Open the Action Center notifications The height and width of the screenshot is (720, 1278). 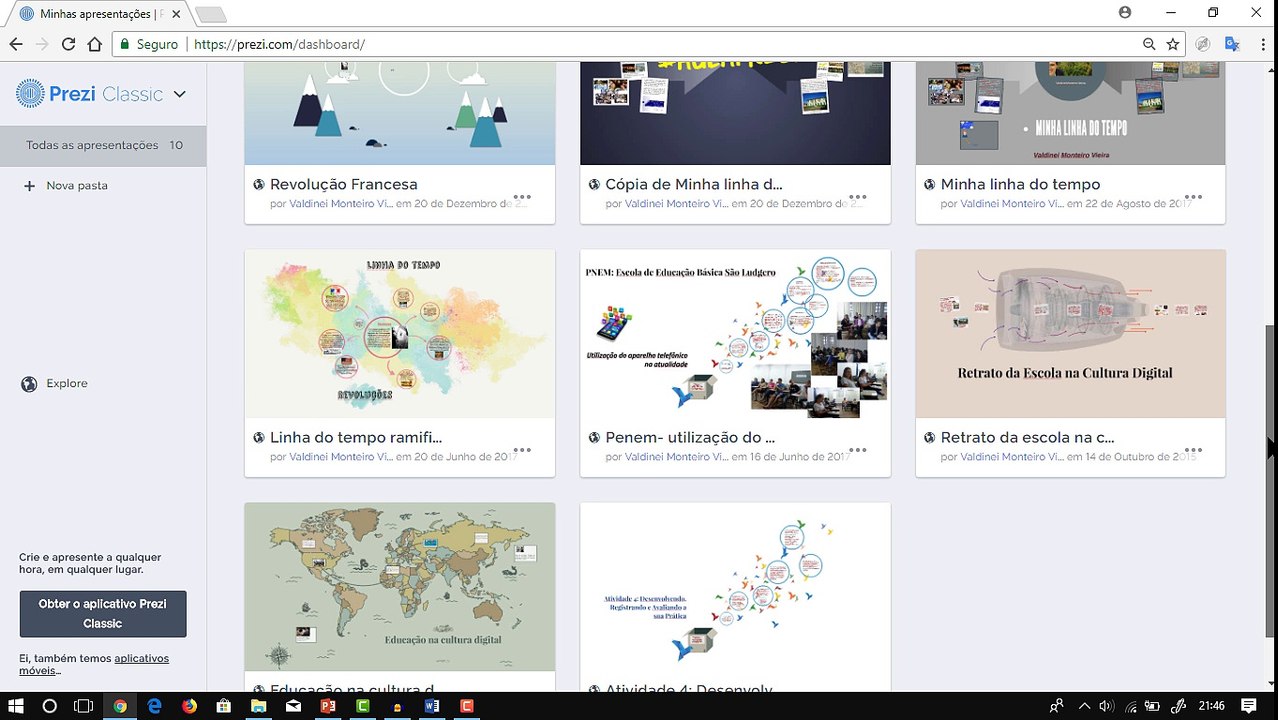1248,706
